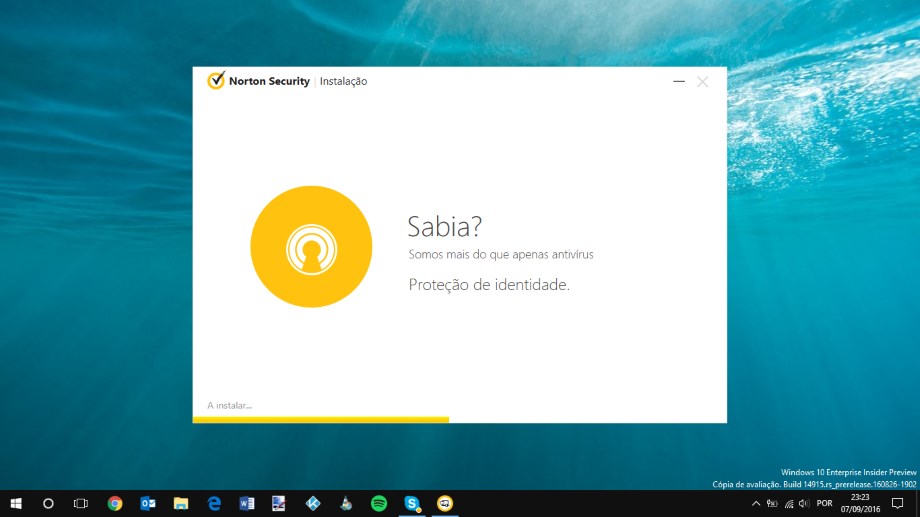Open the POR input language selector

click(x=825, y=503)
